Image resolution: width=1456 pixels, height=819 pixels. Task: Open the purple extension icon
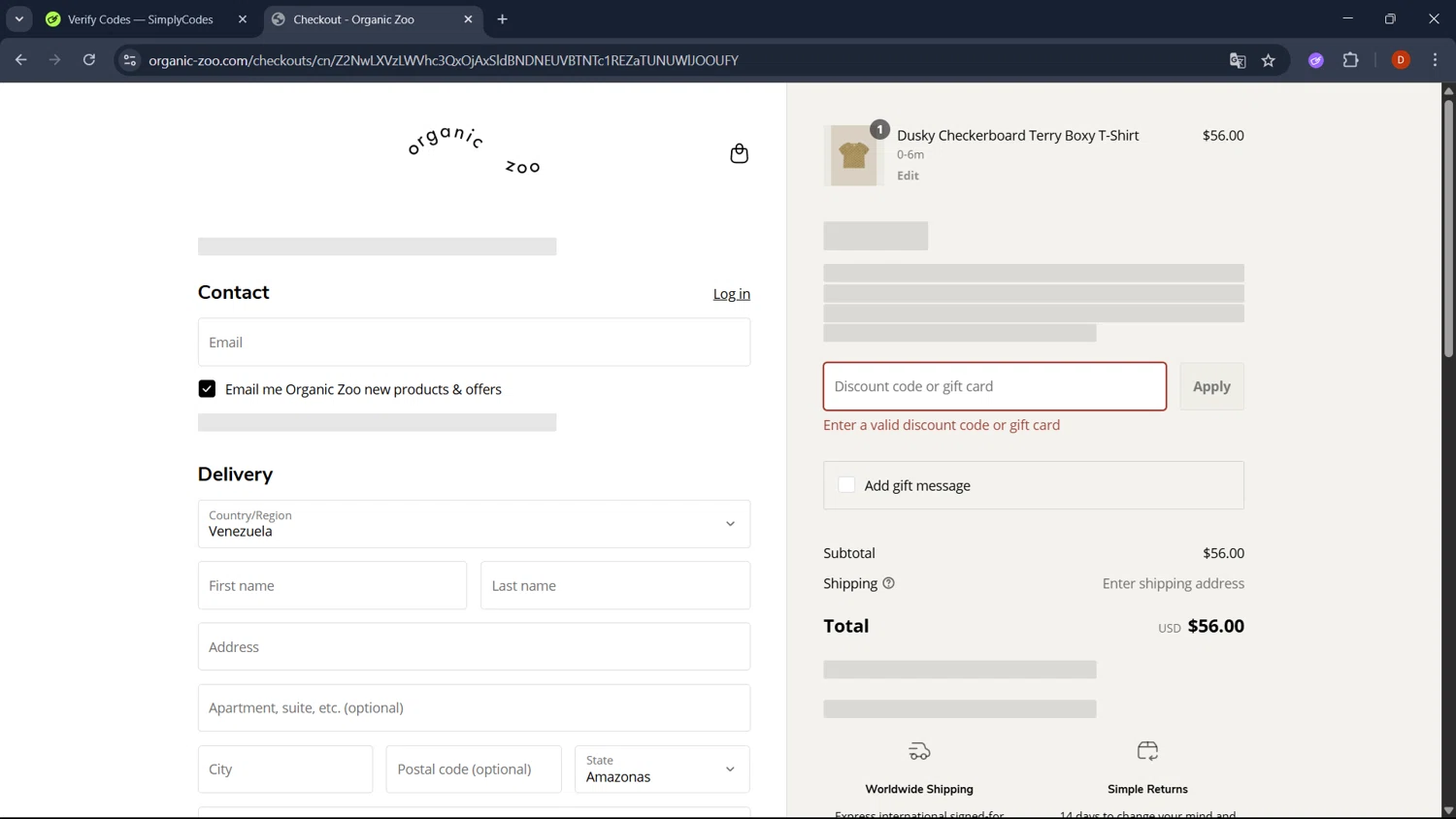pos(1316,60)
